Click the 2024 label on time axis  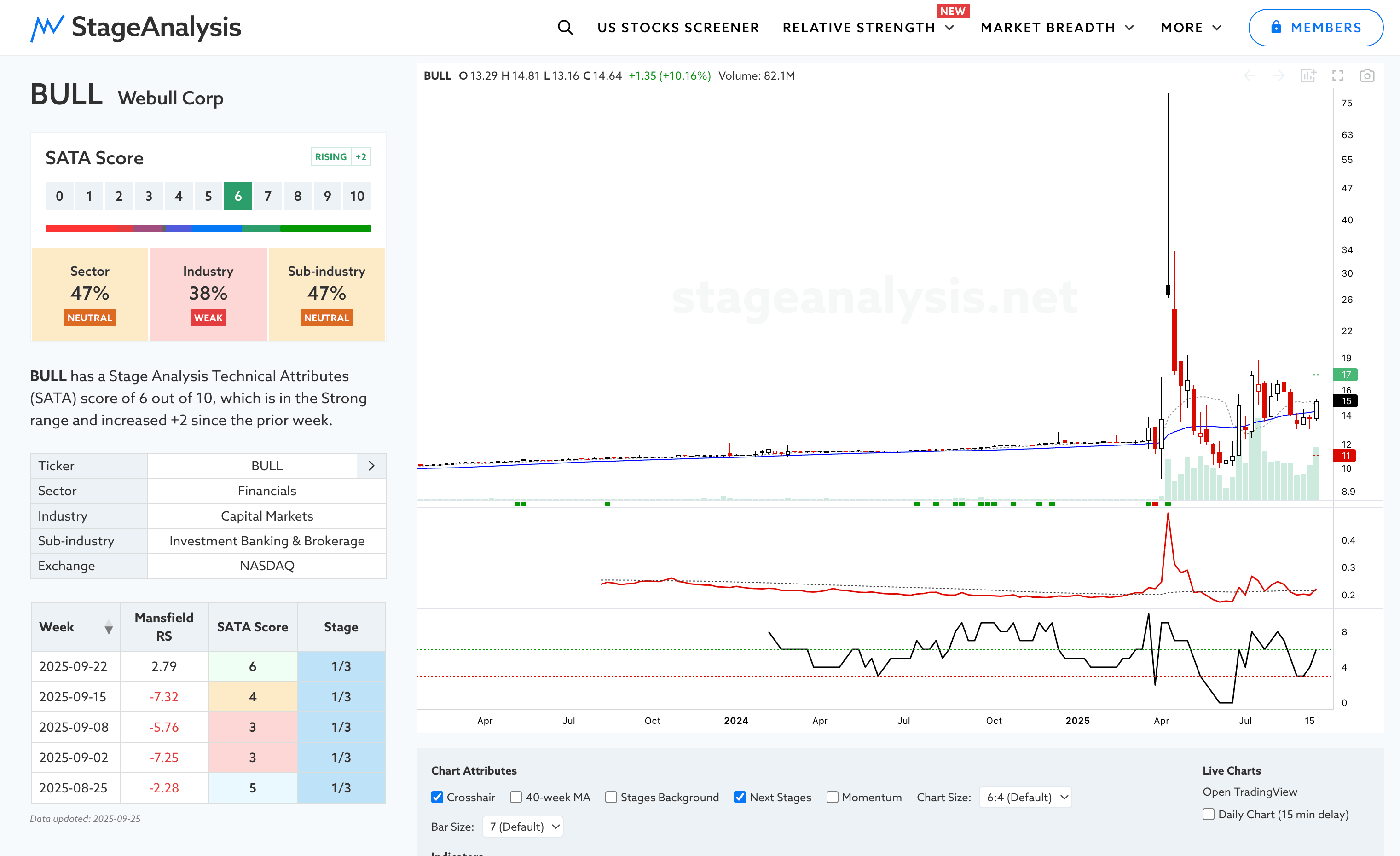click(x=736, y=721)
